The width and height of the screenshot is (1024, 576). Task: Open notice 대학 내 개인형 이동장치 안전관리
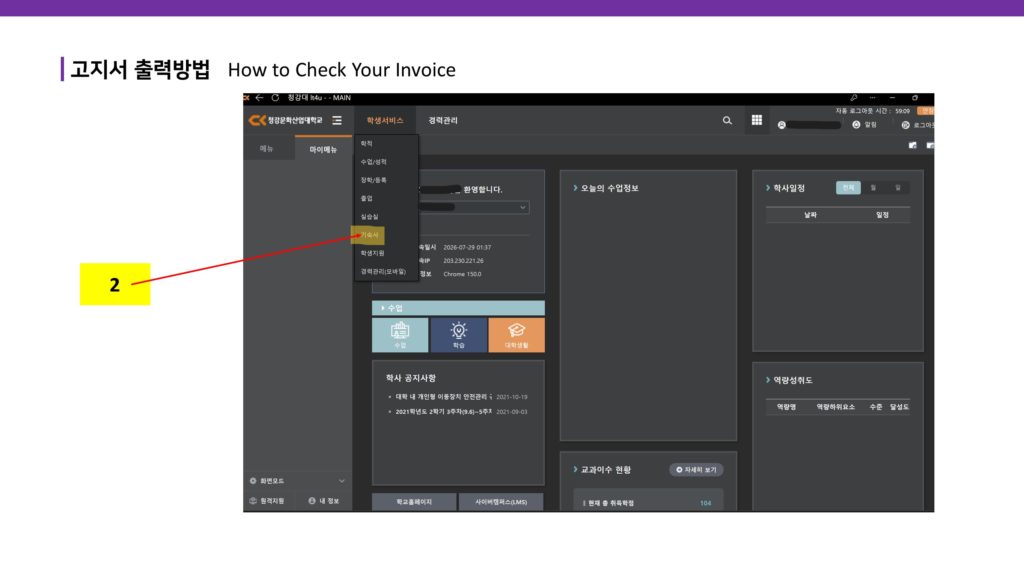point(443,396)
